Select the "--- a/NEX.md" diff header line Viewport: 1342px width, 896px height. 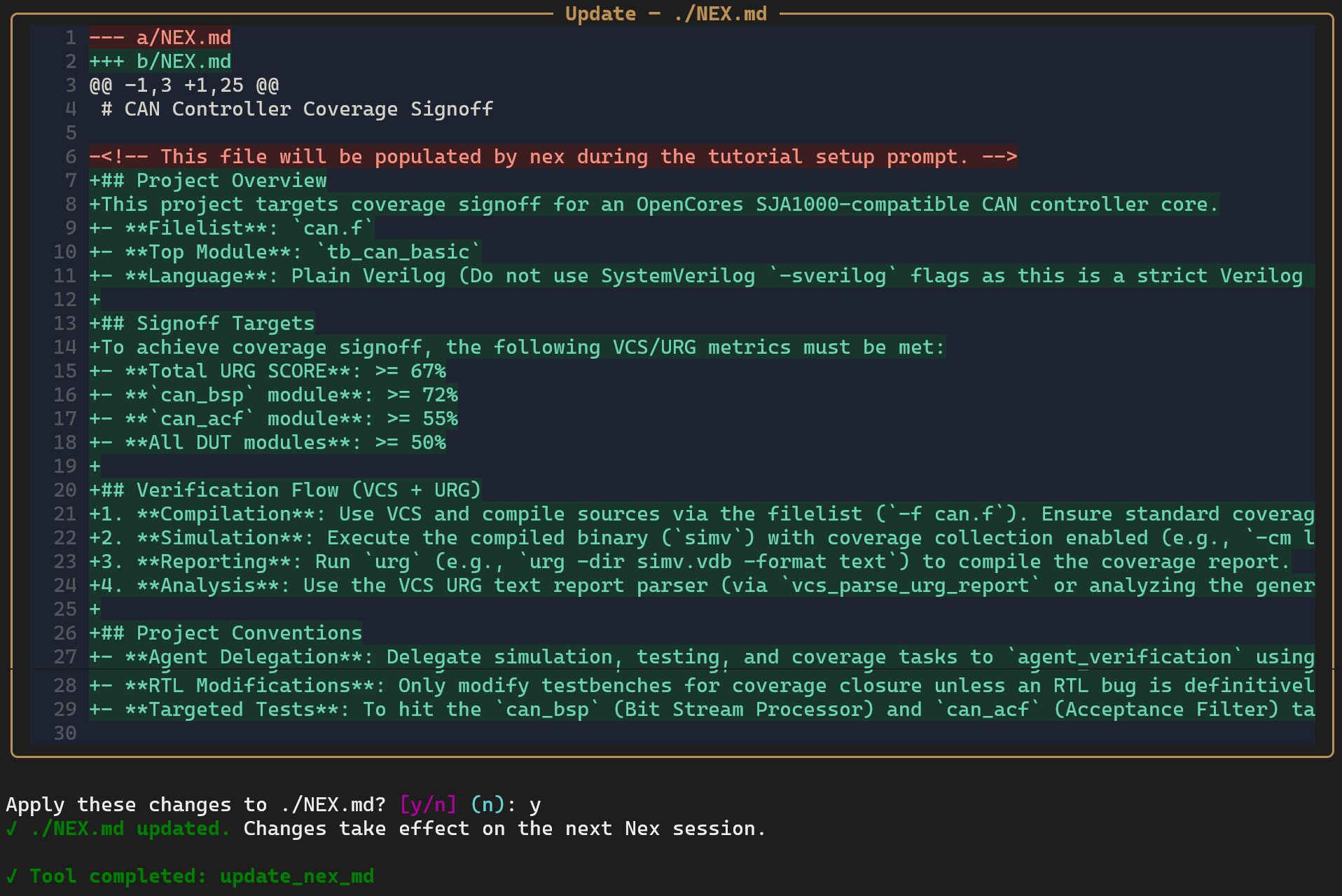pyautogui.click(x=160, y=38)
